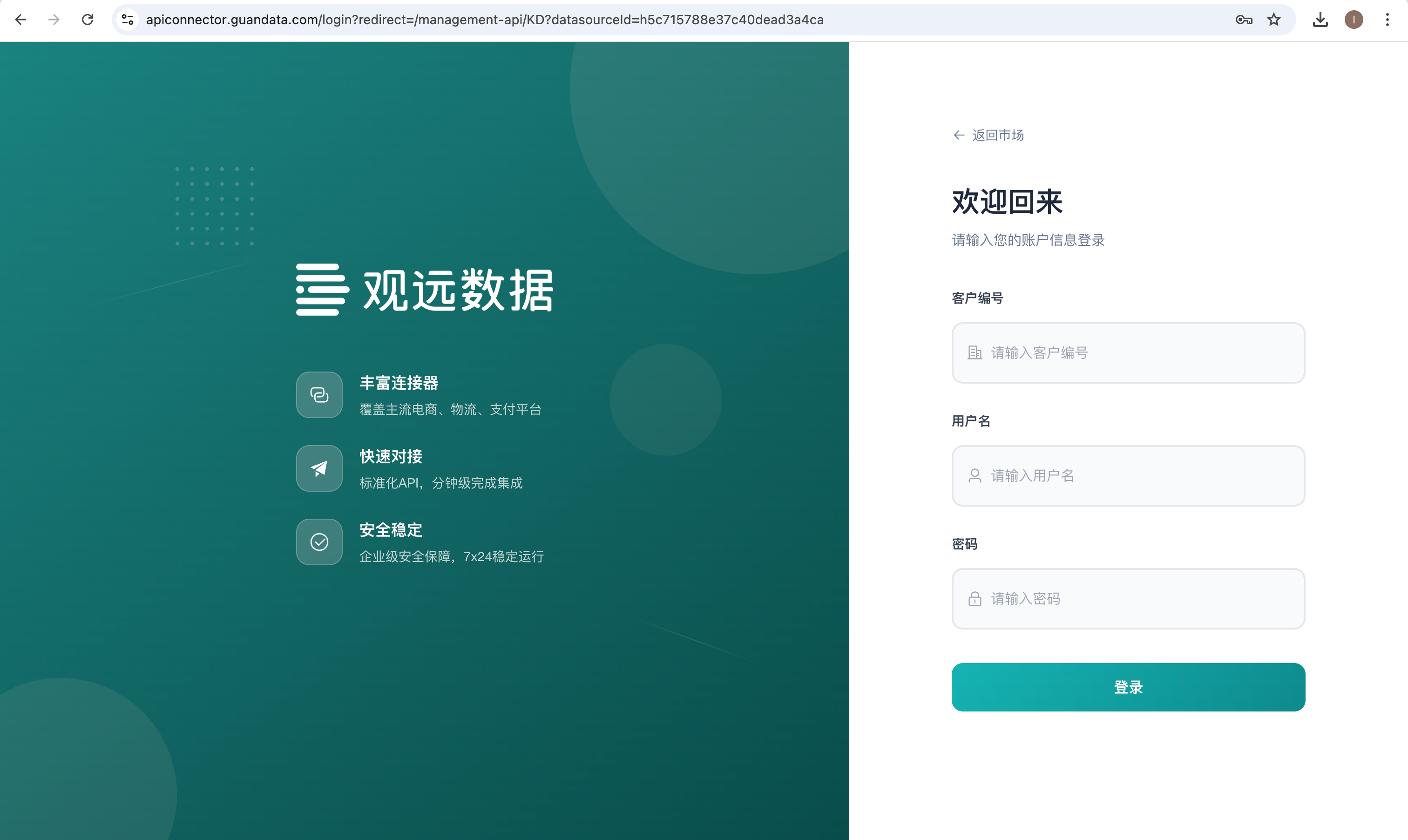Click the 快速对接 paper plane icon
Image resolution: width=1408 pixels, height=840 pixels.
coord(319,468)
